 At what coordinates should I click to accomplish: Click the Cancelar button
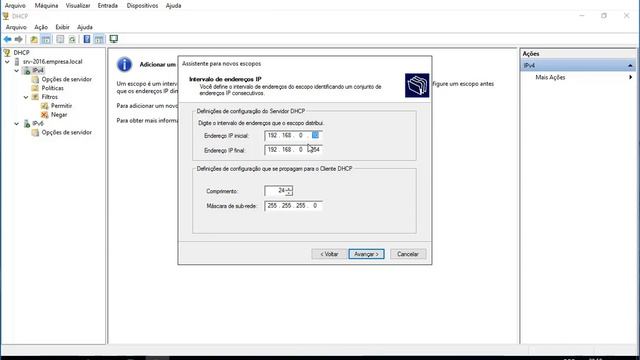[408, 254]
